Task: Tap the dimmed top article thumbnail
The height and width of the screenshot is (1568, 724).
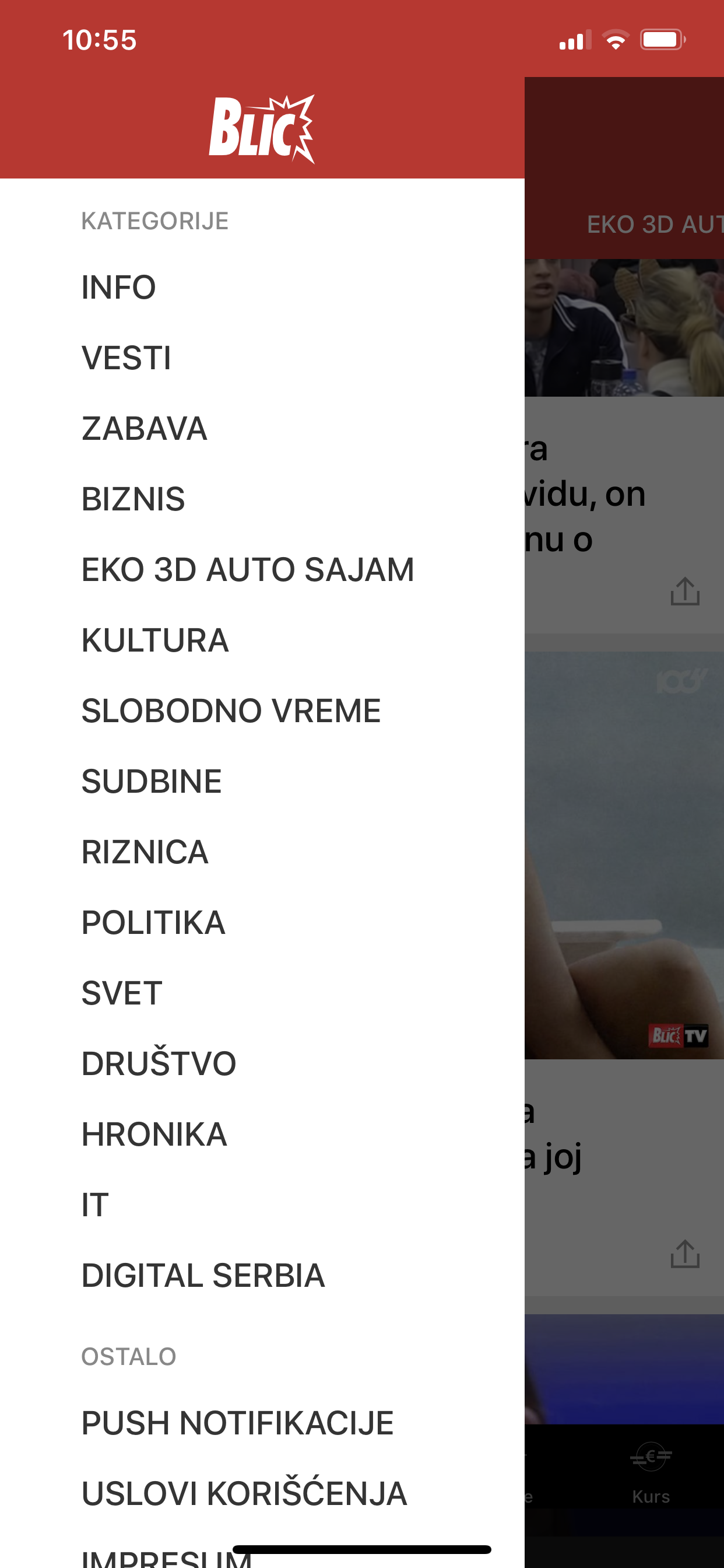Action: (624, 327)
